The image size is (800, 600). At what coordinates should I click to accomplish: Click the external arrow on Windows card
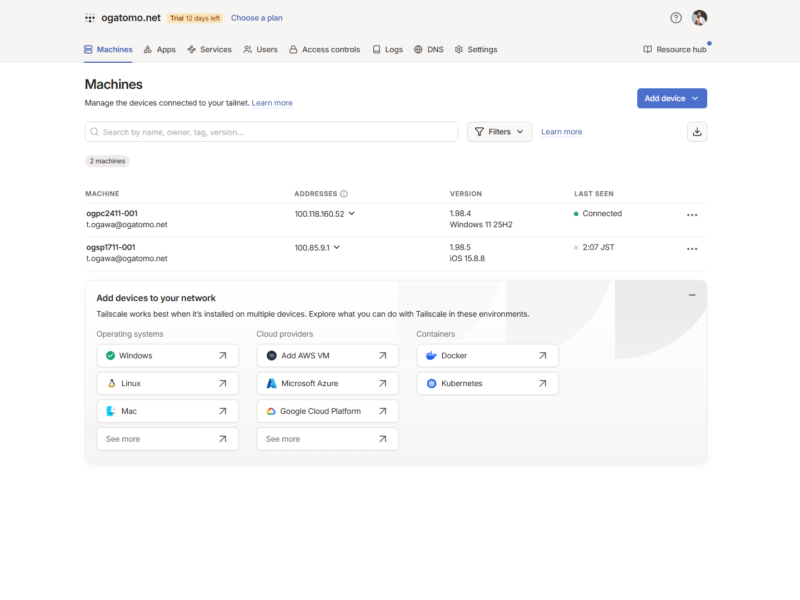[222, 356]
